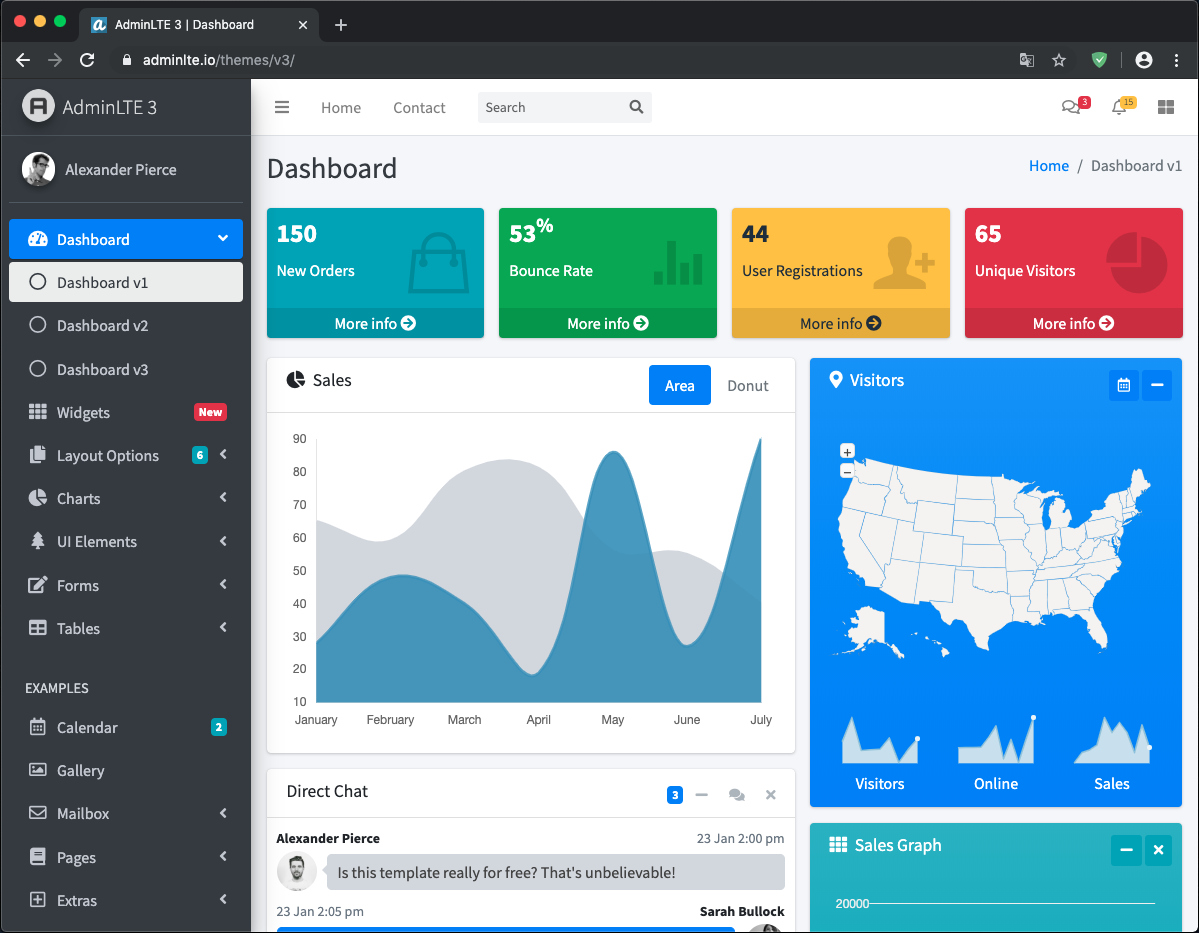1199x933 pixels.
Task: Click the Gallery image icon in sidebar
Action: (x=37, y=769)
